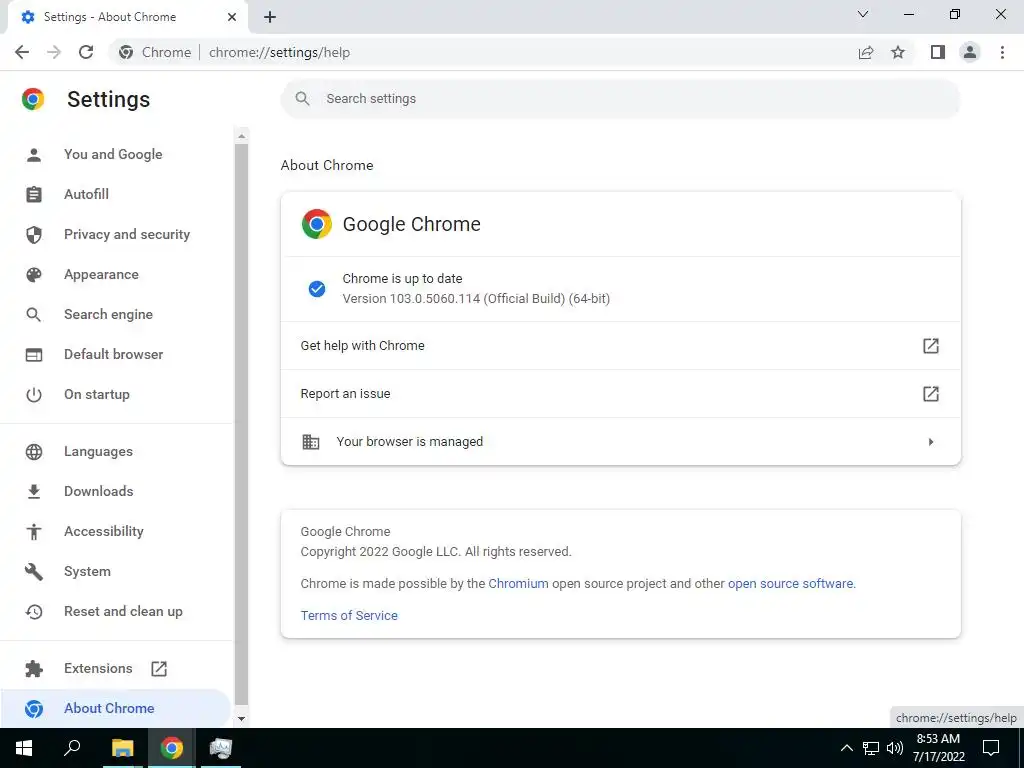This screenshot has height=768, width=1024.
Task: Click the Extensions puzzle piece icon
Action: coord(33,669)
